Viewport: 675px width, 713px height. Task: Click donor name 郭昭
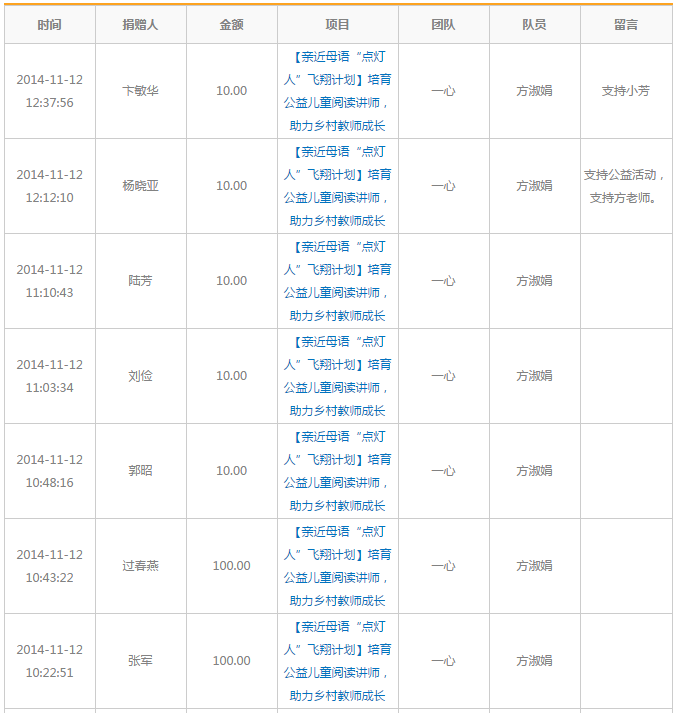[140, 471]
